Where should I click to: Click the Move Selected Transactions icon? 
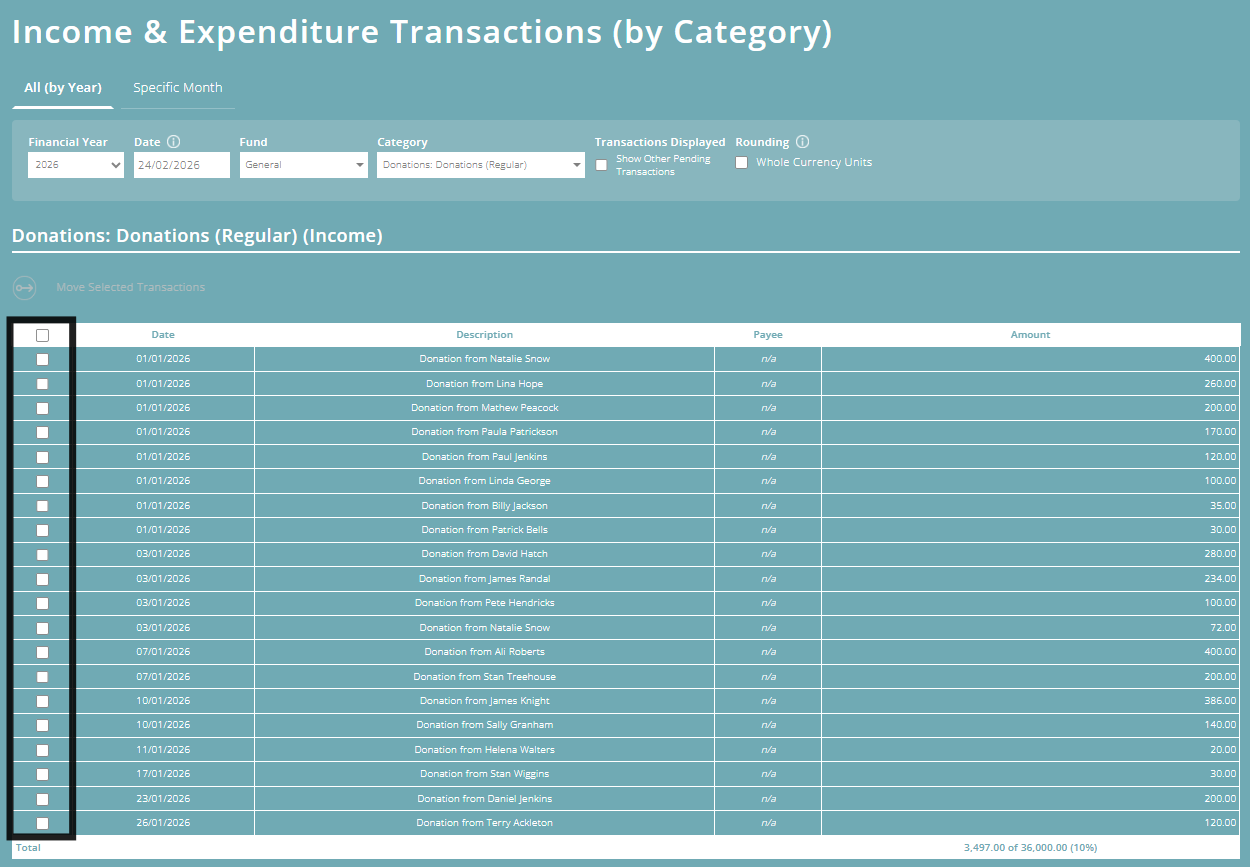23,288
